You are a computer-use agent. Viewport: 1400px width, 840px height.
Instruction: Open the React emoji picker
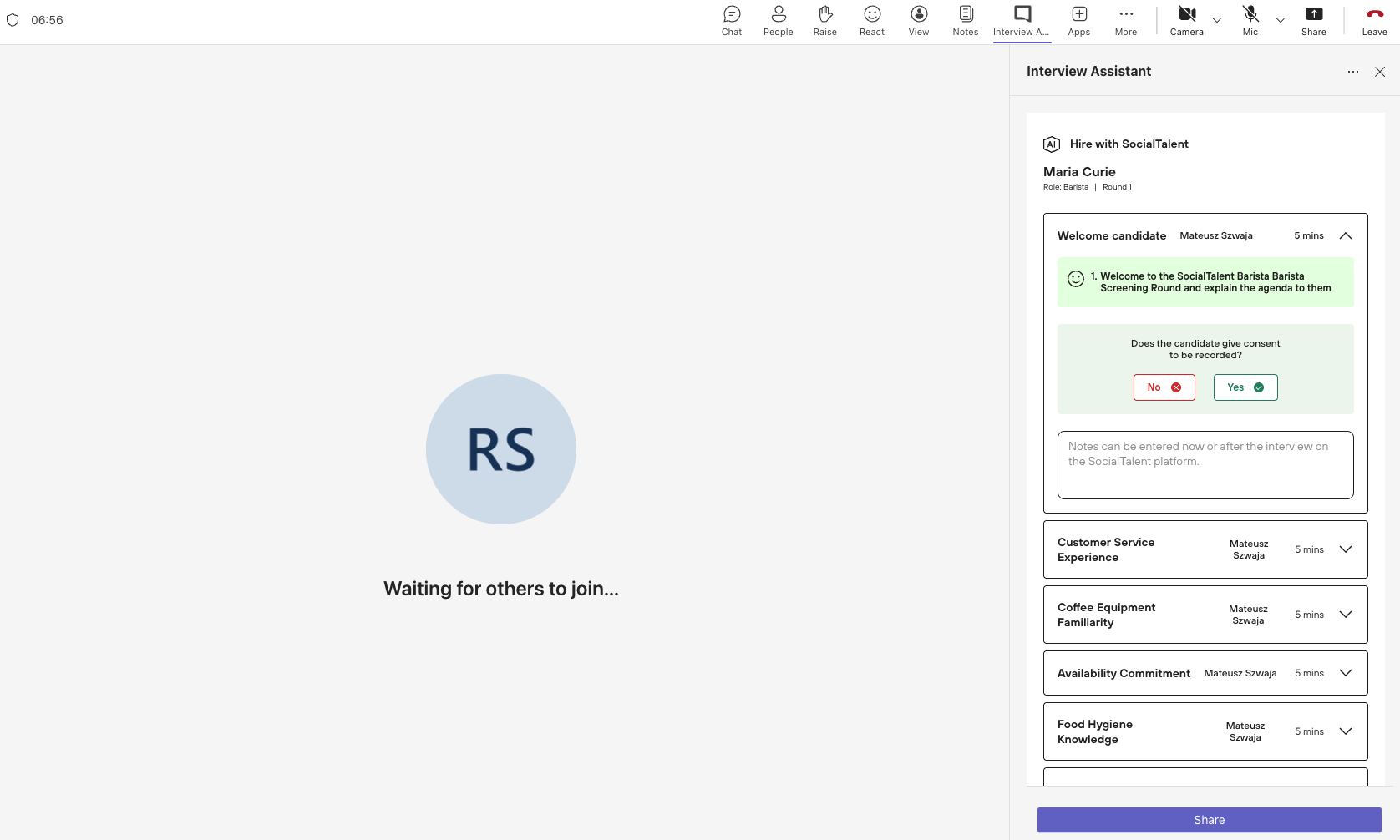click(x=871, y=21)
